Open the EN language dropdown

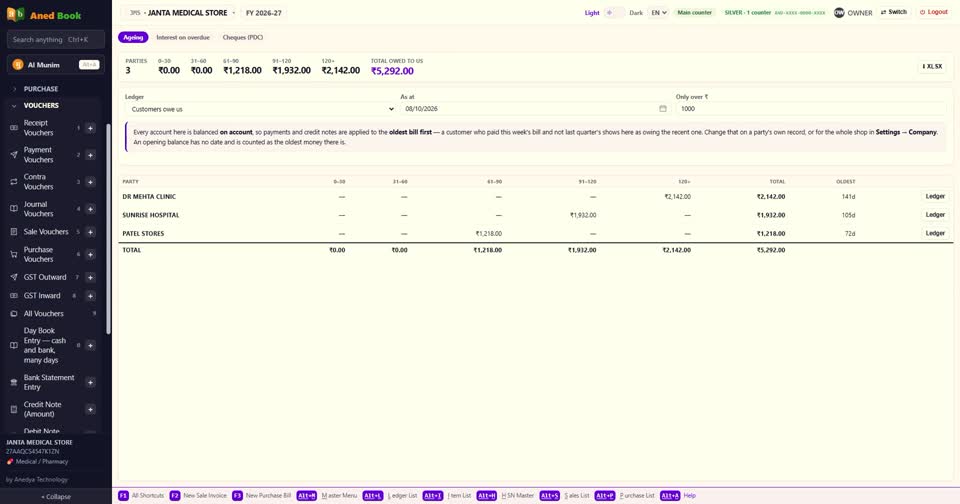[x=658, y=12]
